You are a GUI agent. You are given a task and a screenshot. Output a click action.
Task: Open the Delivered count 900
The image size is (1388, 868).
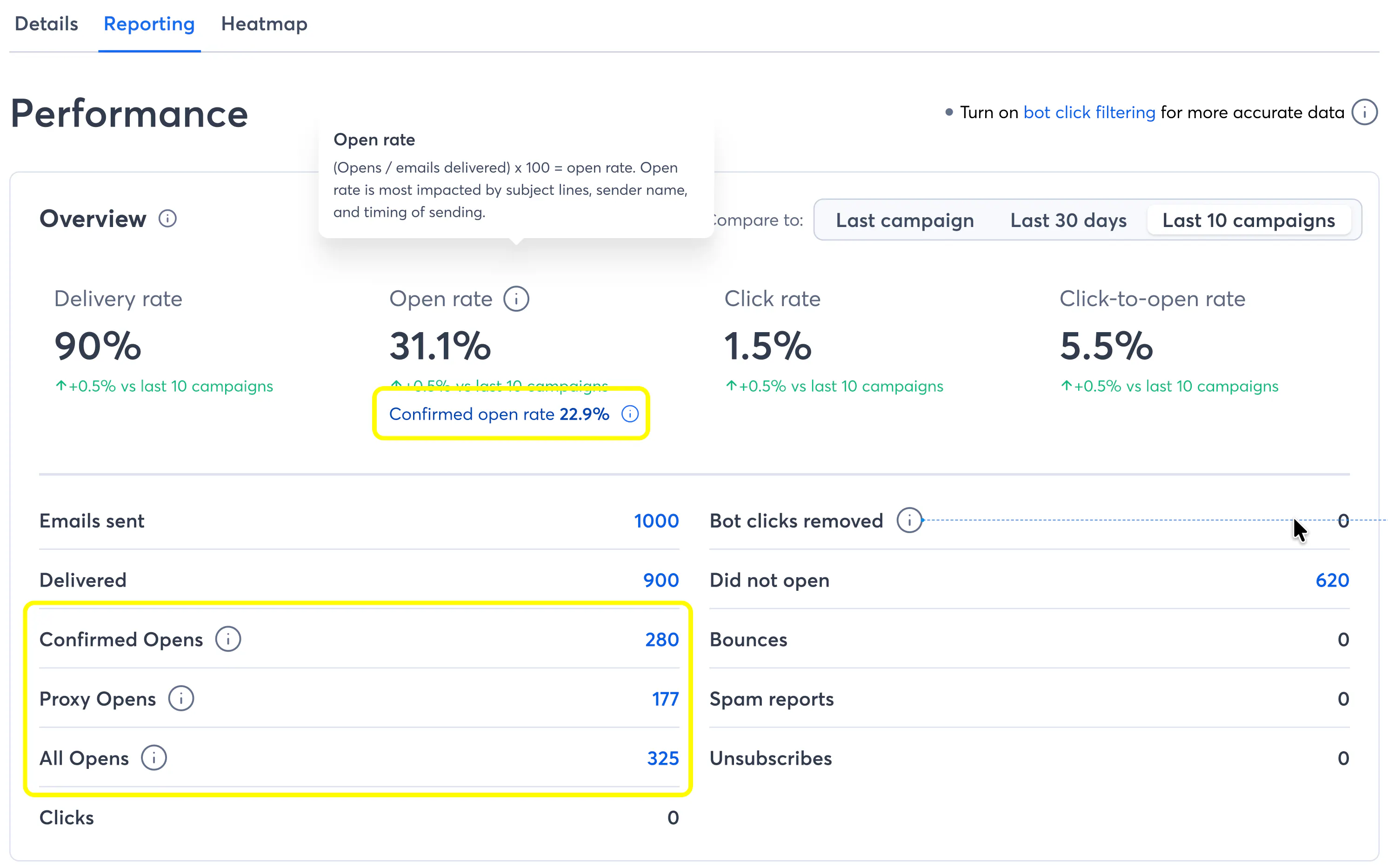660,580
